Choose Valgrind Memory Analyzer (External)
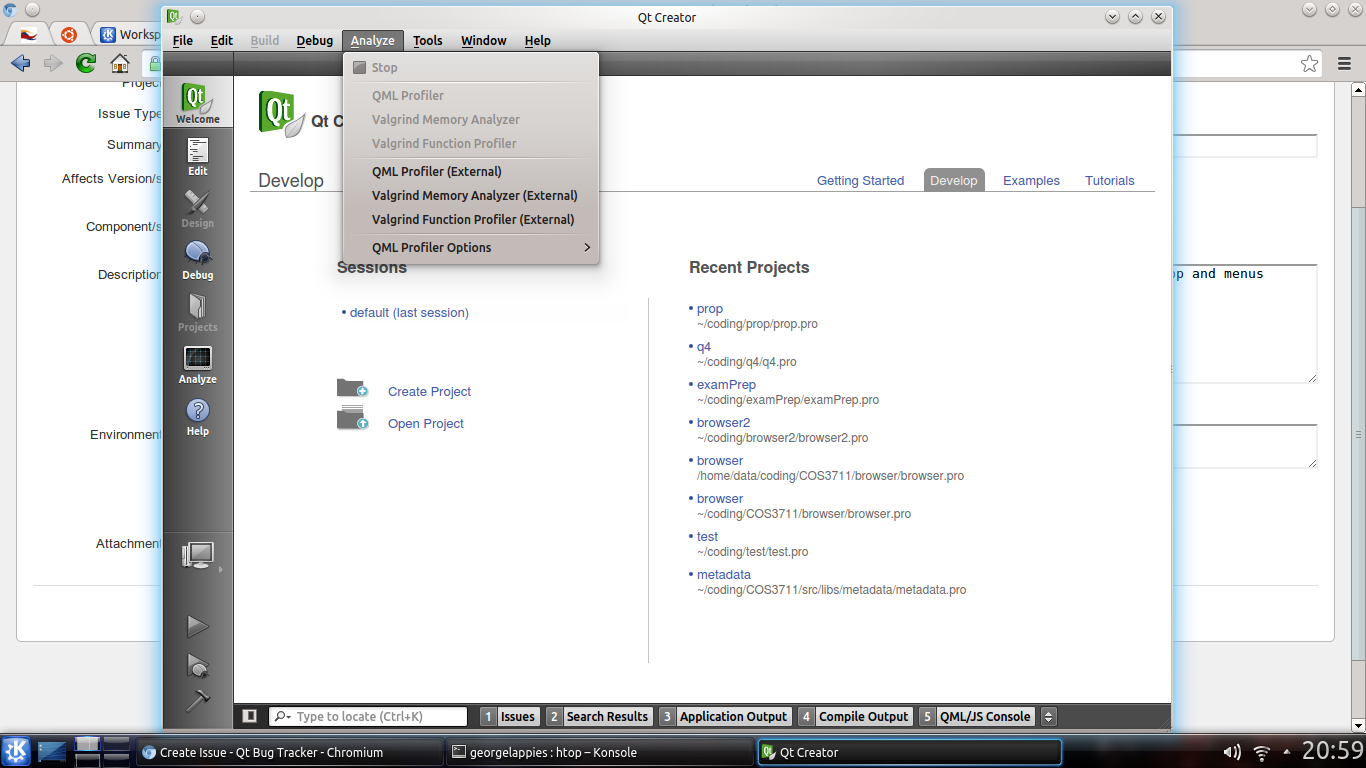1366x768 pixels. tap(471, 195)
